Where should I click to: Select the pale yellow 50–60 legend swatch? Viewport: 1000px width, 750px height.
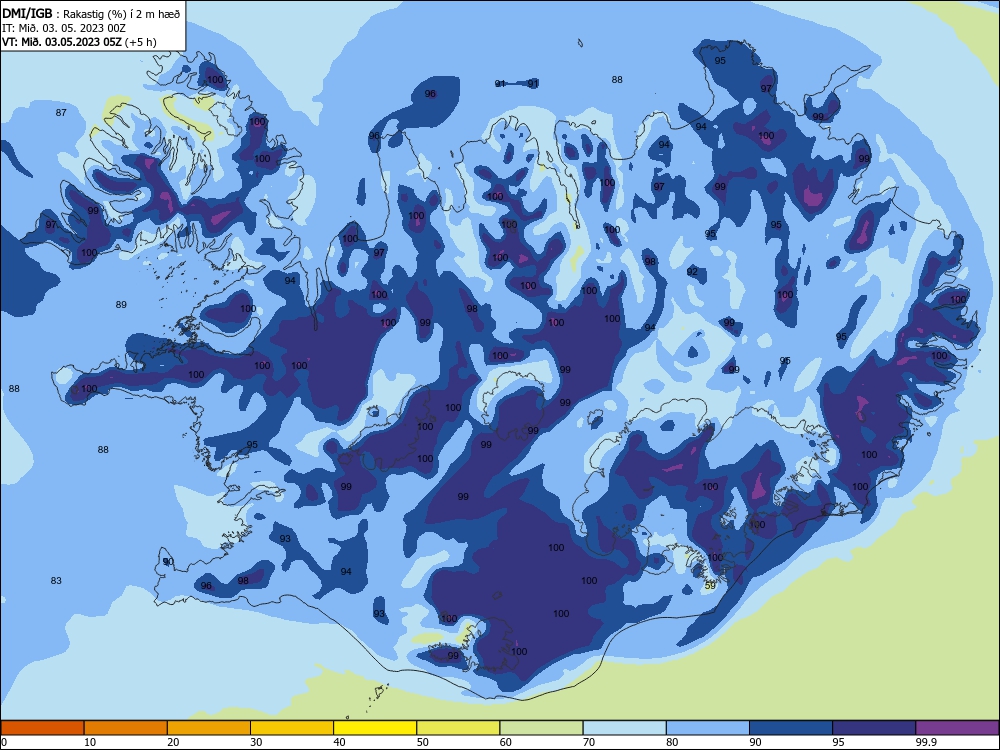(x=458, y=728)
